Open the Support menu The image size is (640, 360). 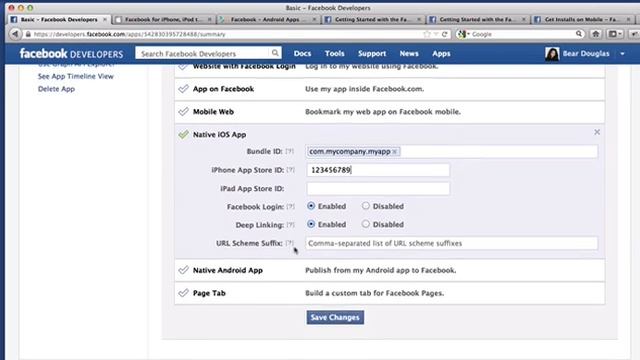[372, 53]
